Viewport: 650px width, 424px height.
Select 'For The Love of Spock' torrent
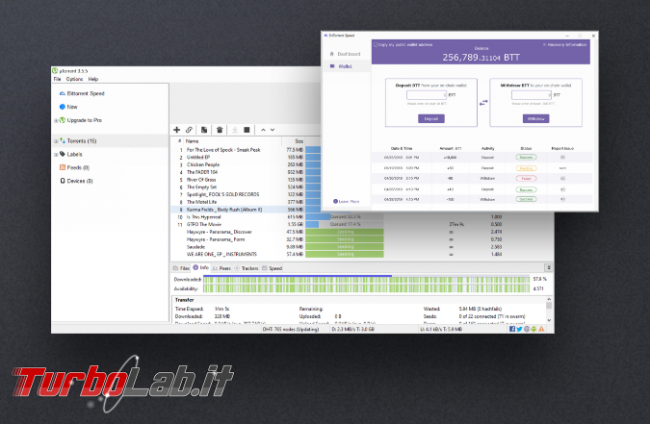point(247,150)
